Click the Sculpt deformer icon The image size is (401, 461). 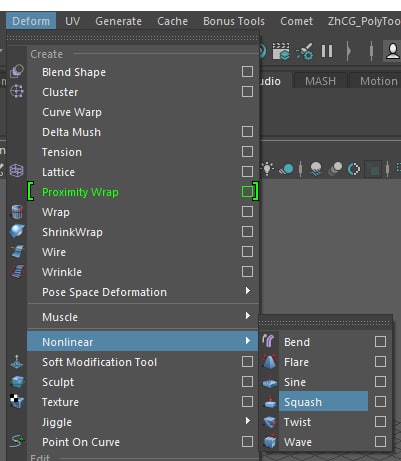(x=17, y=382)
